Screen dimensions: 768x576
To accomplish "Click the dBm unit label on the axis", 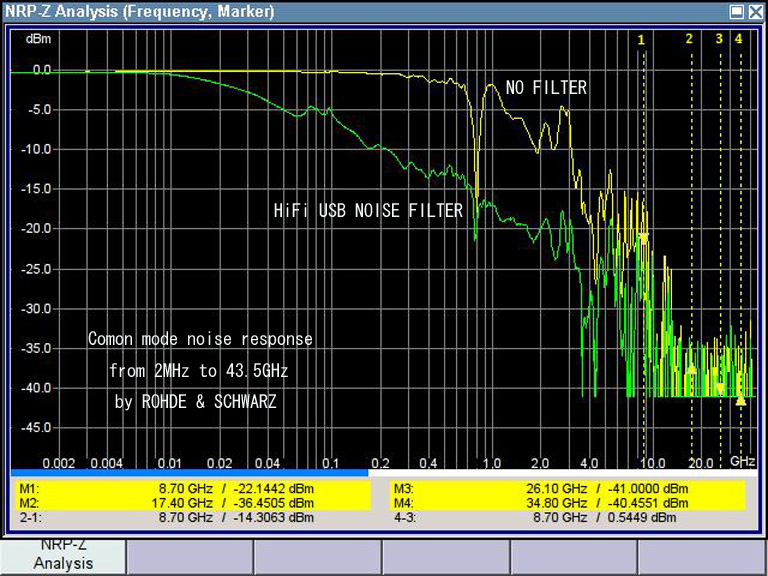I will 38,39.
